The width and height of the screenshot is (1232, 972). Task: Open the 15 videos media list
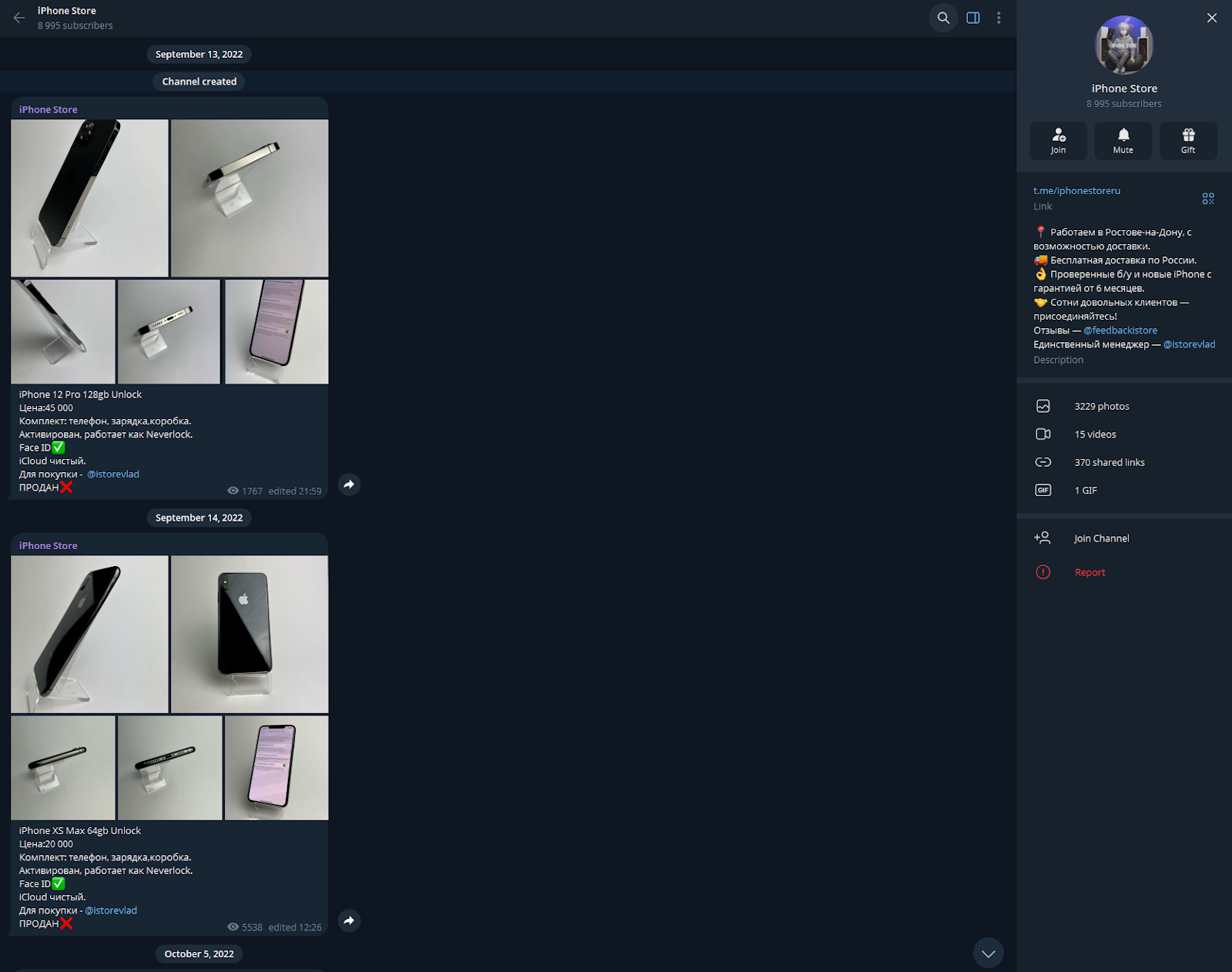(1095, 434)
